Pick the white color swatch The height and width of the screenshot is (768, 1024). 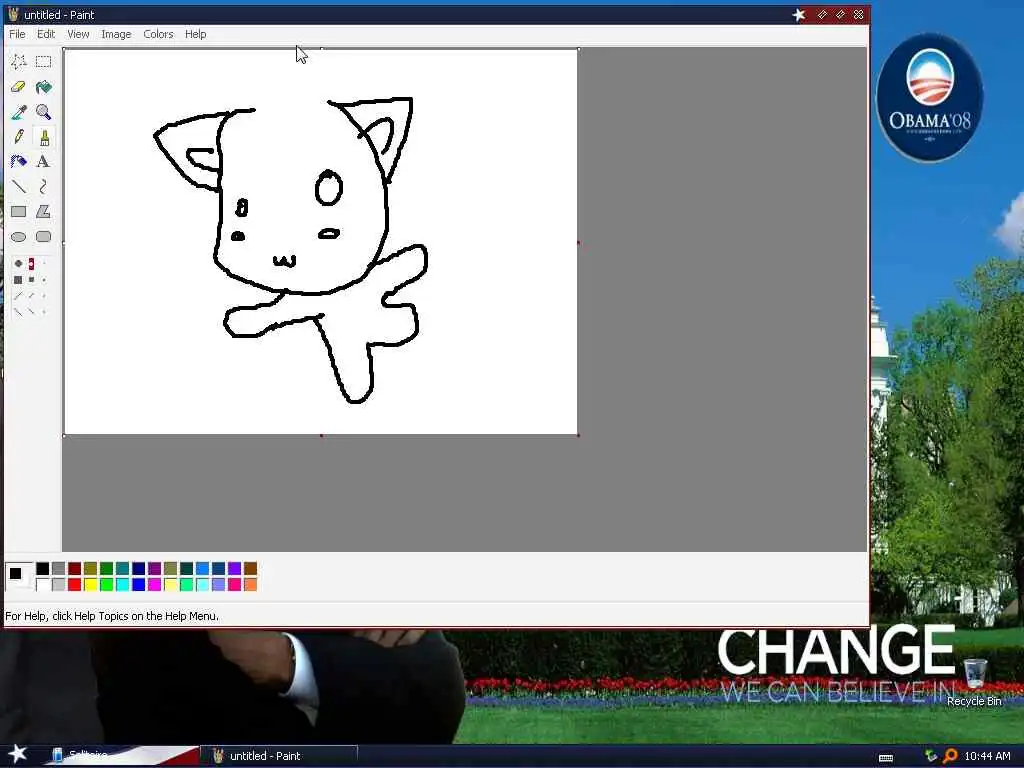pyautogui.click(x=42, y=584)
